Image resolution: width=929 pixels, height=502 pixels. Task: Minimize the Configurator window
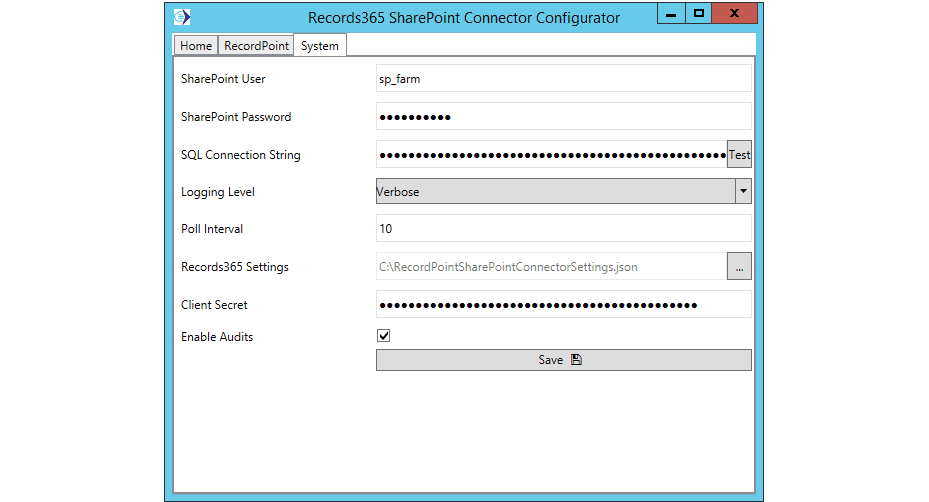coord(671,14)
